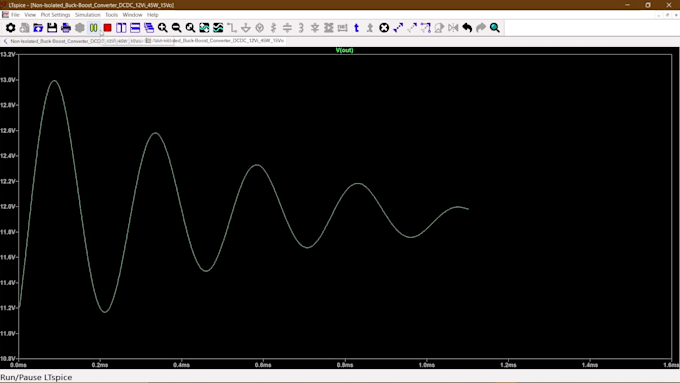Screen dimensions: 680x383
Task: Select the Resistor tool
Action: tap(274, 28)
